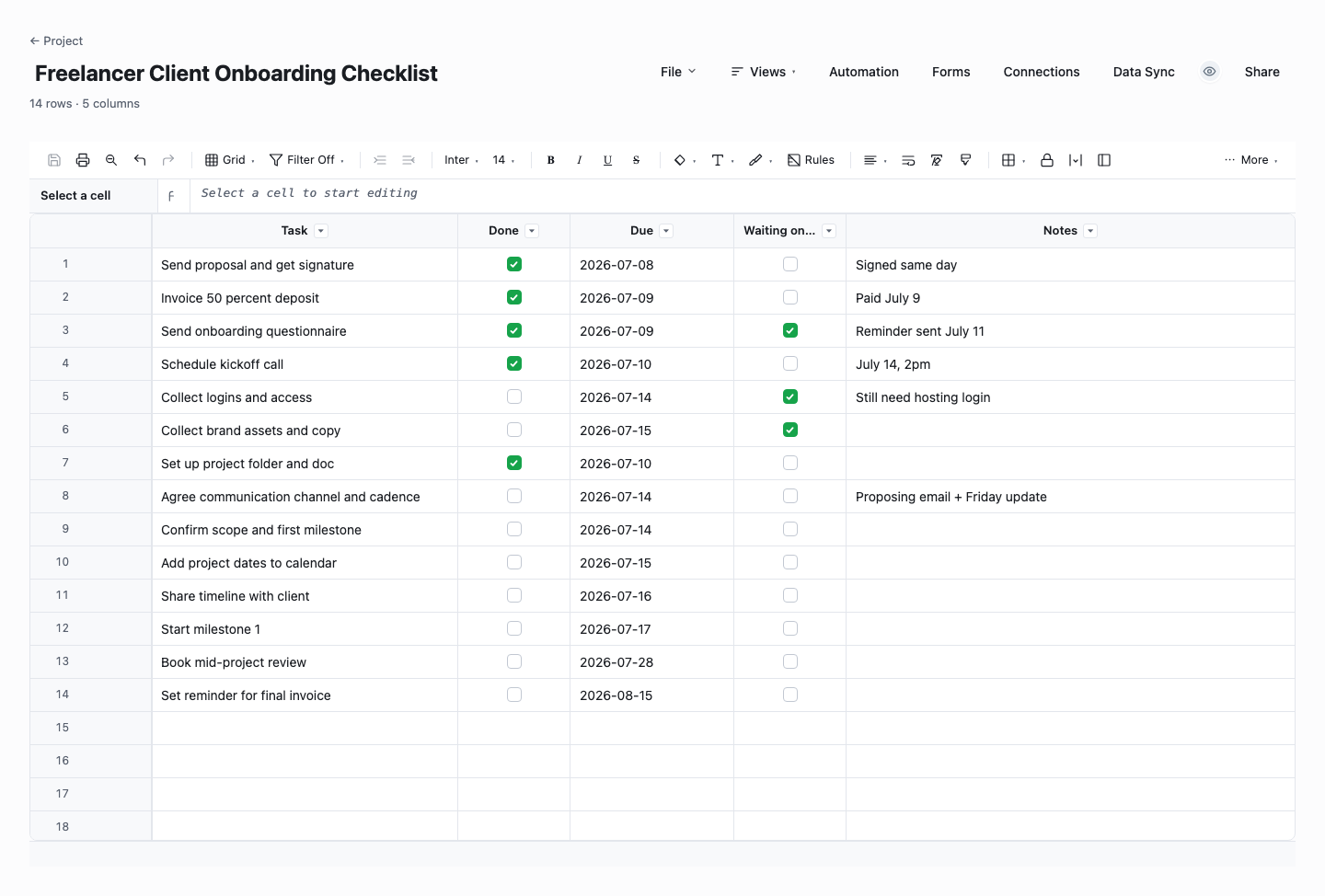Open the Grid view selector
This screenshot has width=1325, height=896.
(230, 160)
